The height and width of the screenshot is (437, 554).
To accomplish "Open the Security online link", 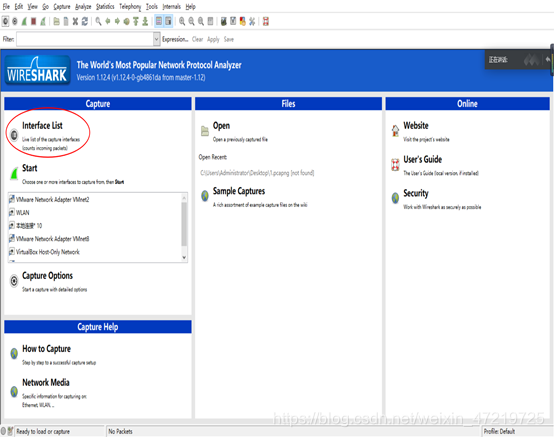I will tap(416, 193).
